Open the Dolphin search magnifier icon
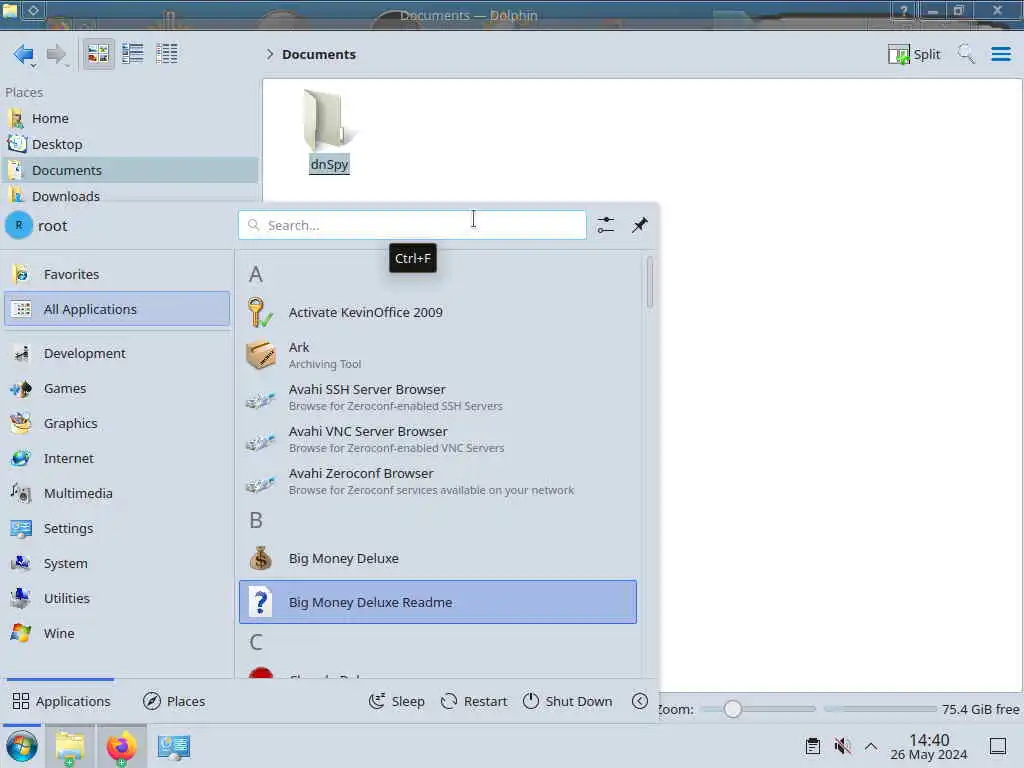 (966, 54)
